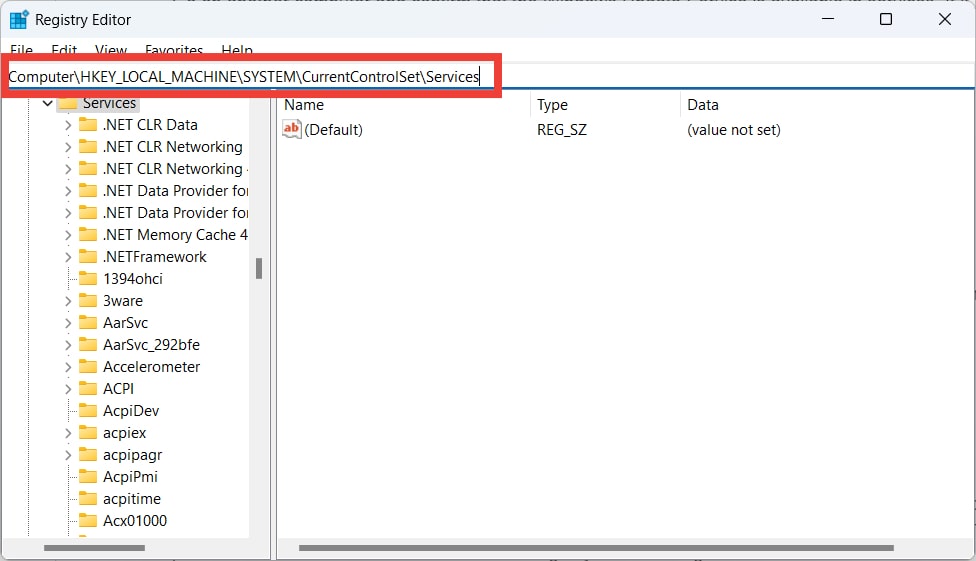Minimize the Registry Editor window
Viewport: 976px width, 561px height.
coord(828,19)
